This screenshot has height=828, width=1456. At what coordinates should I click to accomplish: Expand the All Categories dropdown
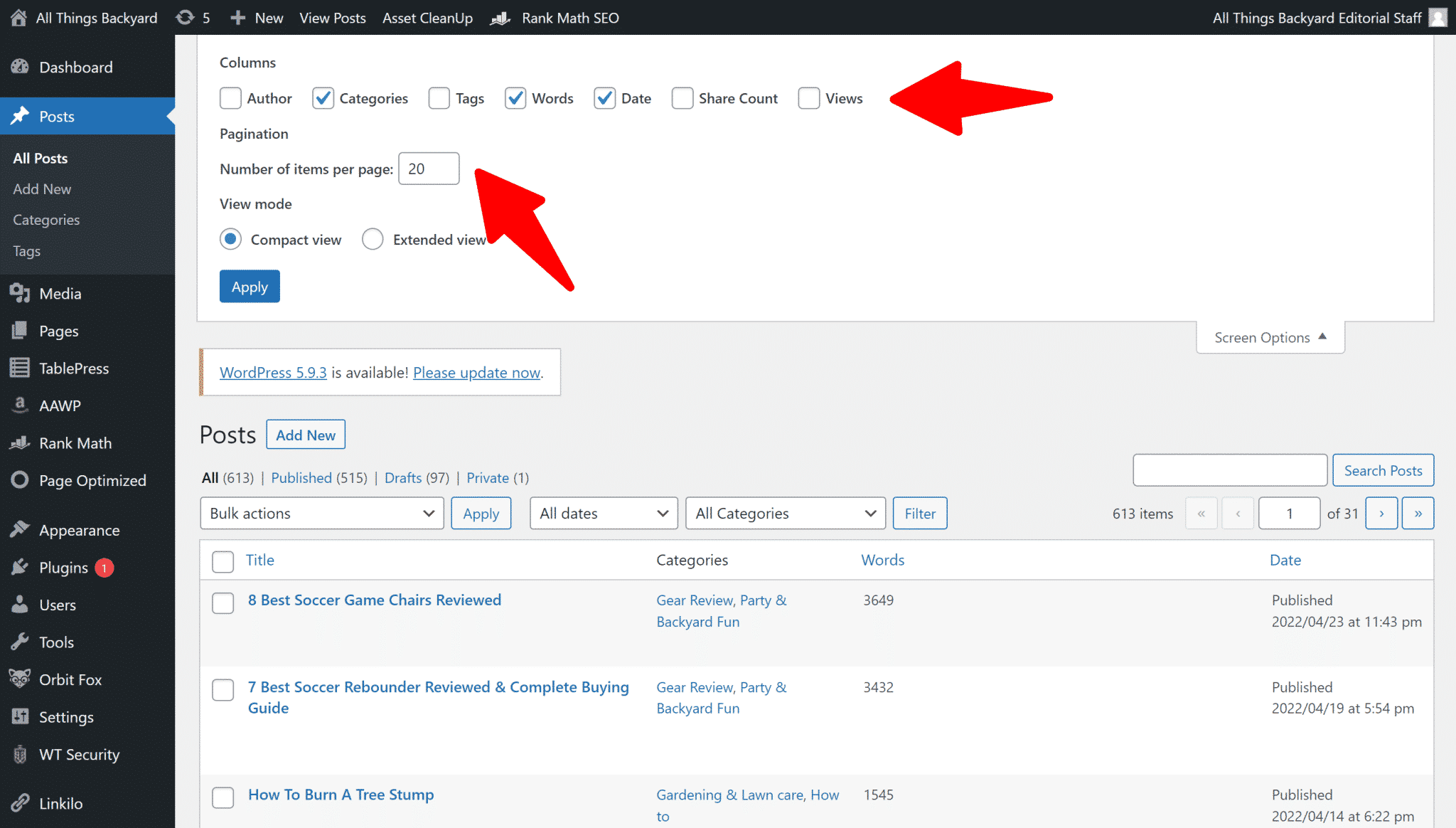pyautogui.click(x=785, y=513)
